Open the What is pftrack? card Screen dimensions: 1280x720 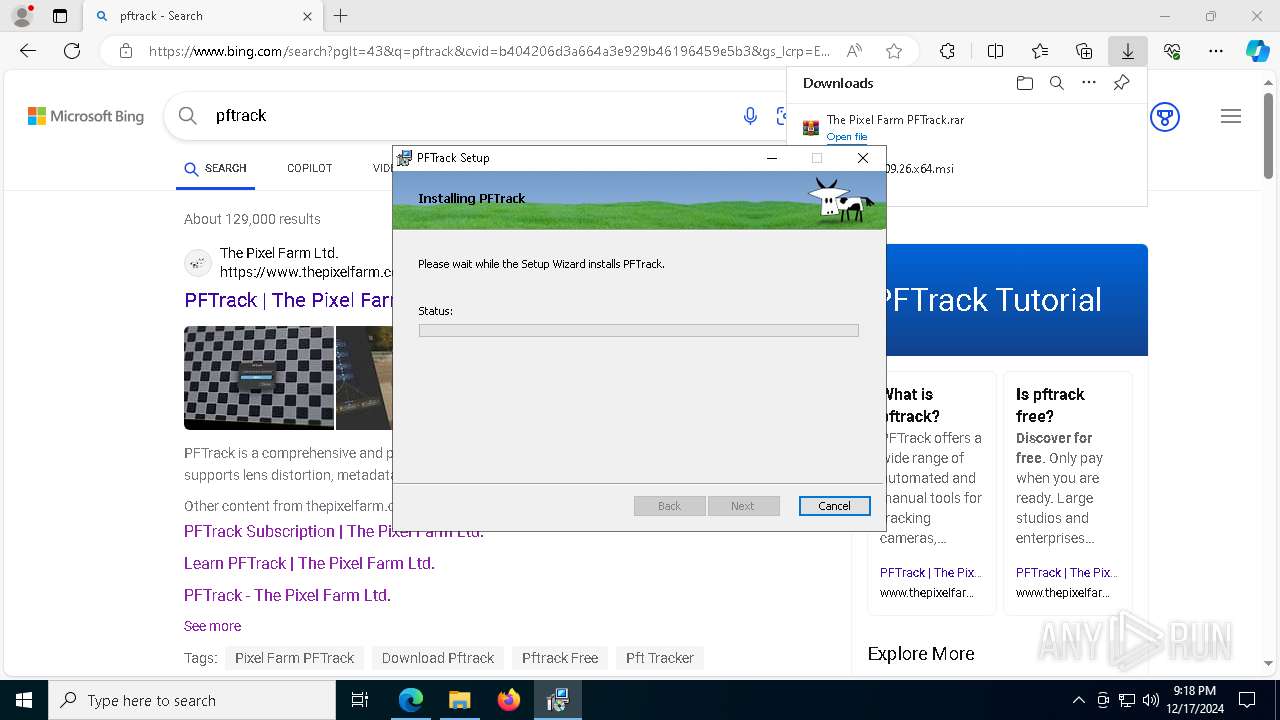933,492
